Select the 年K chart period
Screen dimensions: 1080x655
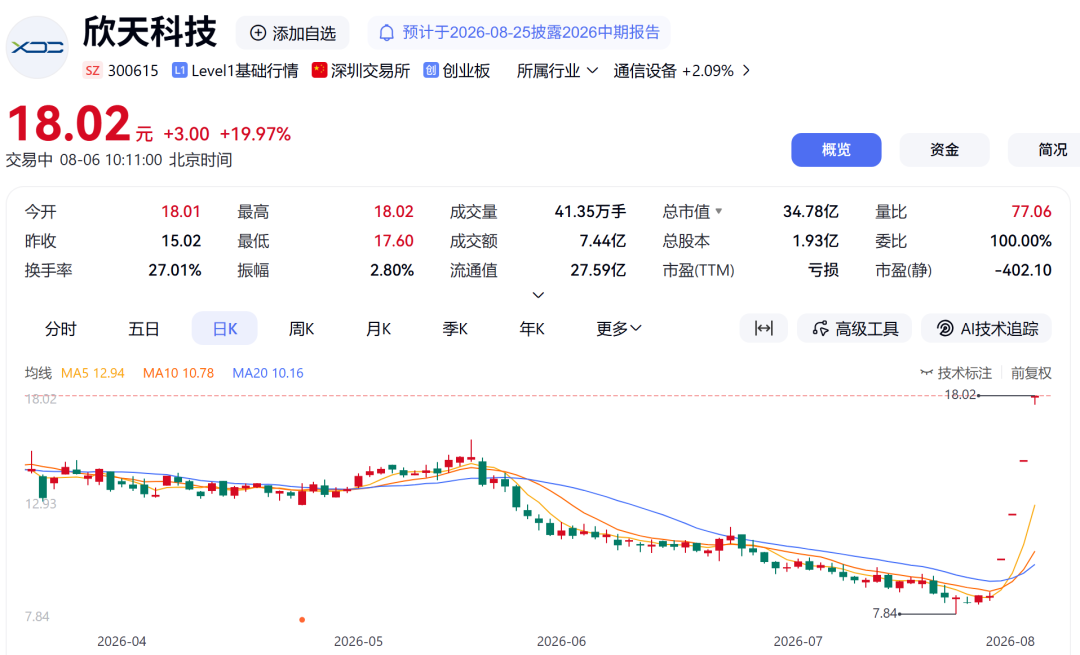point(532,329)
